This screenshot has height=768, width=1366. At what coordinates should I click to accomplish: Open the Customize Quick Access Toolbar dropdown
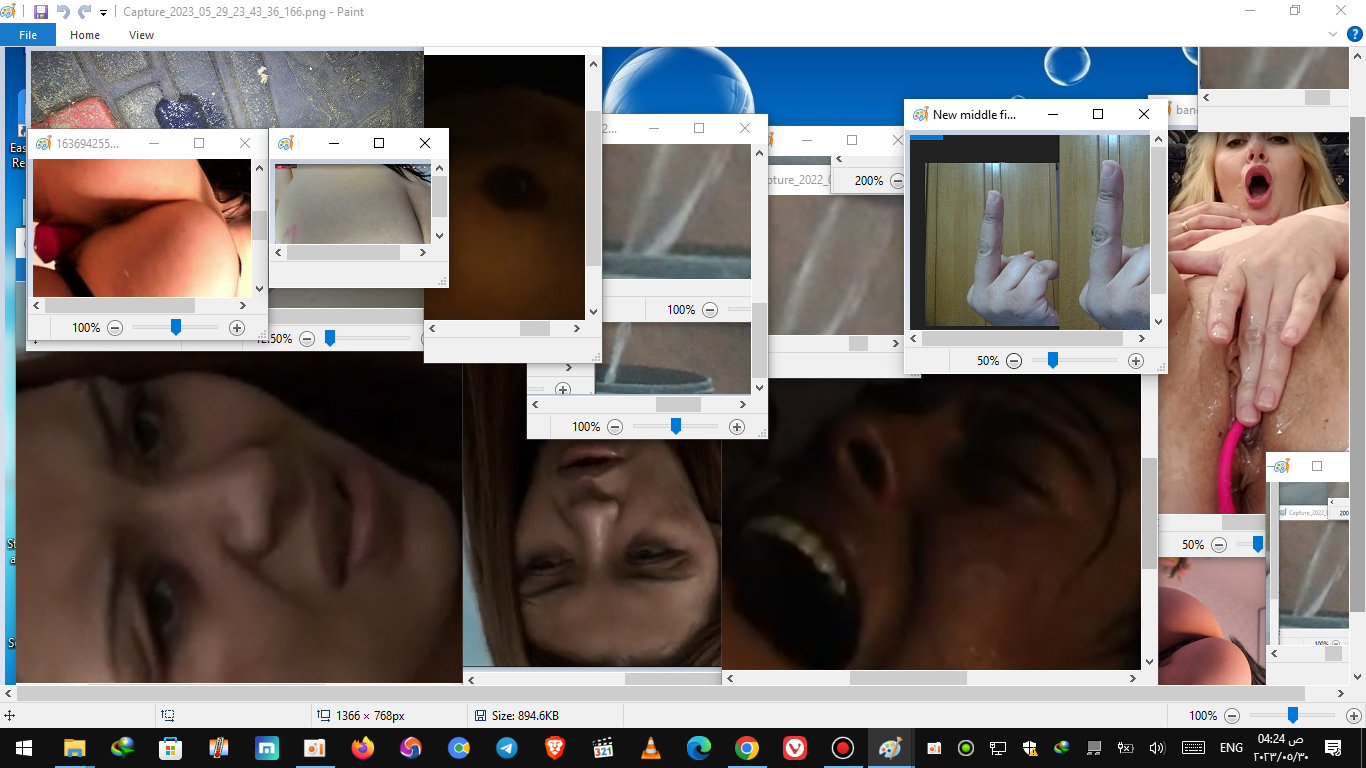tap(103, 13)
